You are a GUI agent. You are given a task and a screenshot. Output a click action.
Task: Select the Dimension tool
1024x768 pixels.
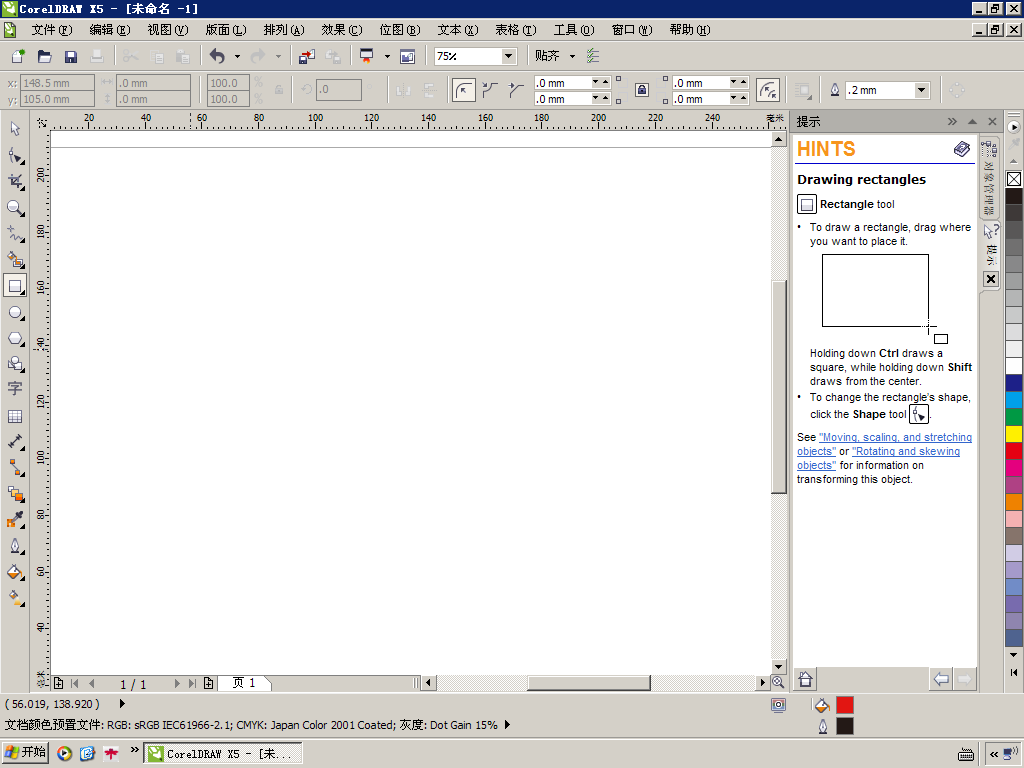pos(15,442)
